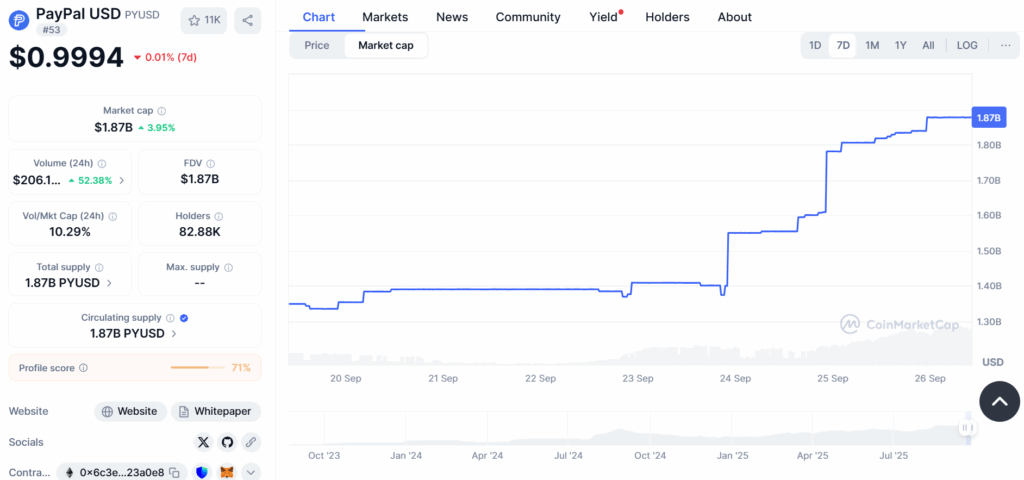Click the MetaMask fox icon
The image size is (1024, 480).
(227, 472)
